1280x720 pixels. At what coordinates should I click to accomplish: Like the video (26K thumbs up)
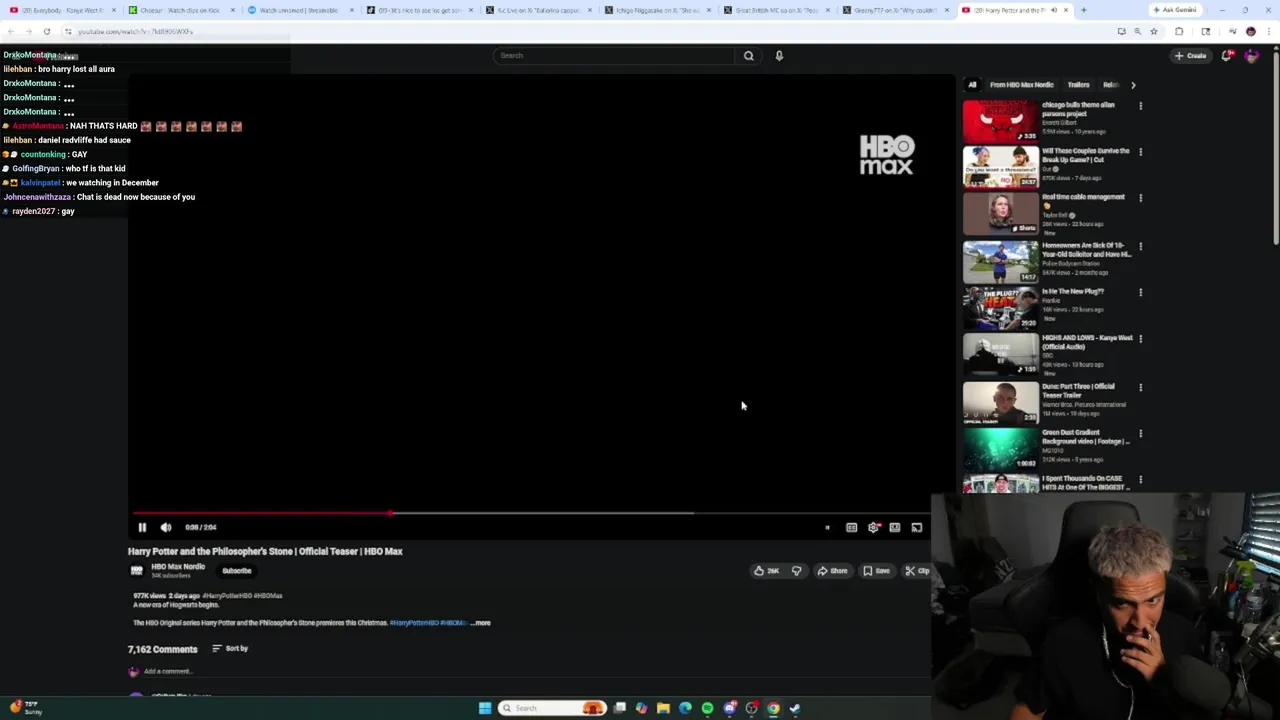(767, 571)
